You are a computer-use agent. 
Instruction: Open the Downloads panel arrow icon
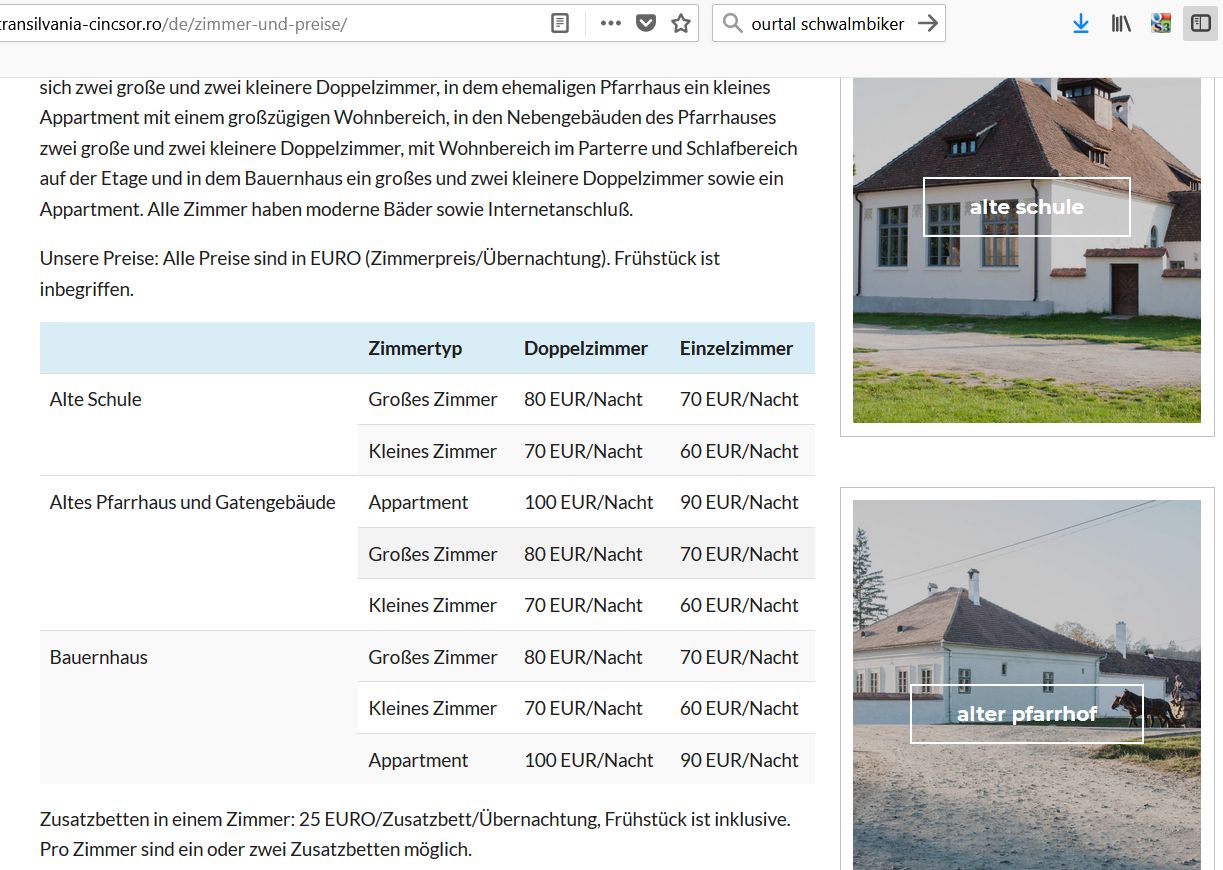pyautogui.click(x=1080, y=23)
